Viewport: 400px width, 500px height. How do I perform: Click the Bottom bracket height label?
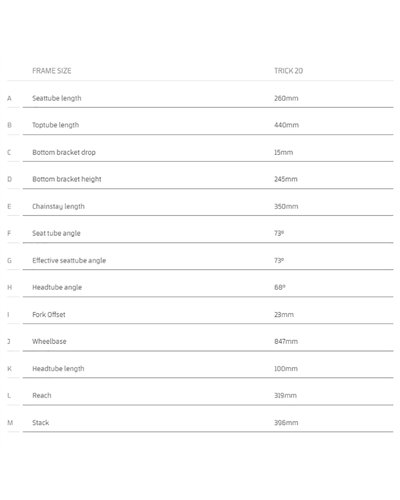point(67,179)
